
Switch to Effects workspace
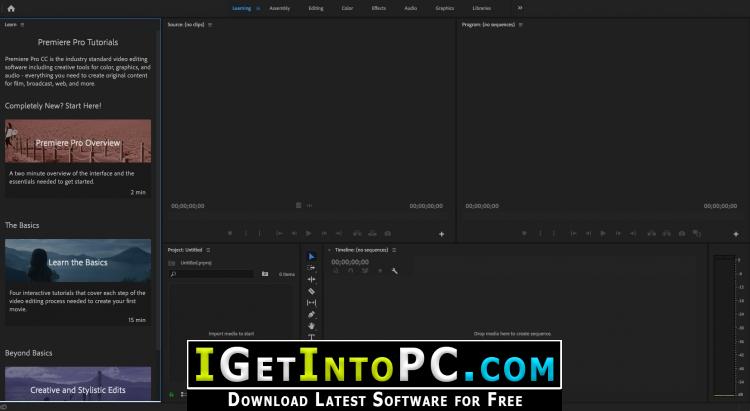(378, 8)
